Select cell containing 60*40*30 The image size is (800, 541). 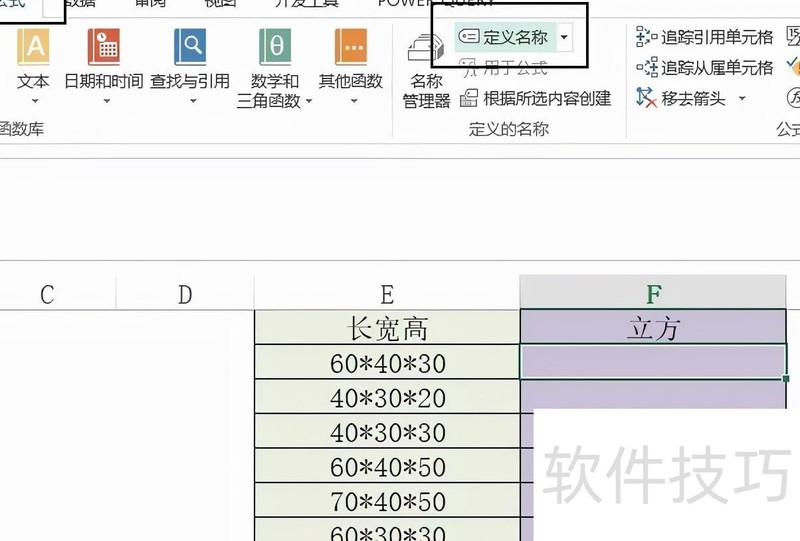click(387, 362)
